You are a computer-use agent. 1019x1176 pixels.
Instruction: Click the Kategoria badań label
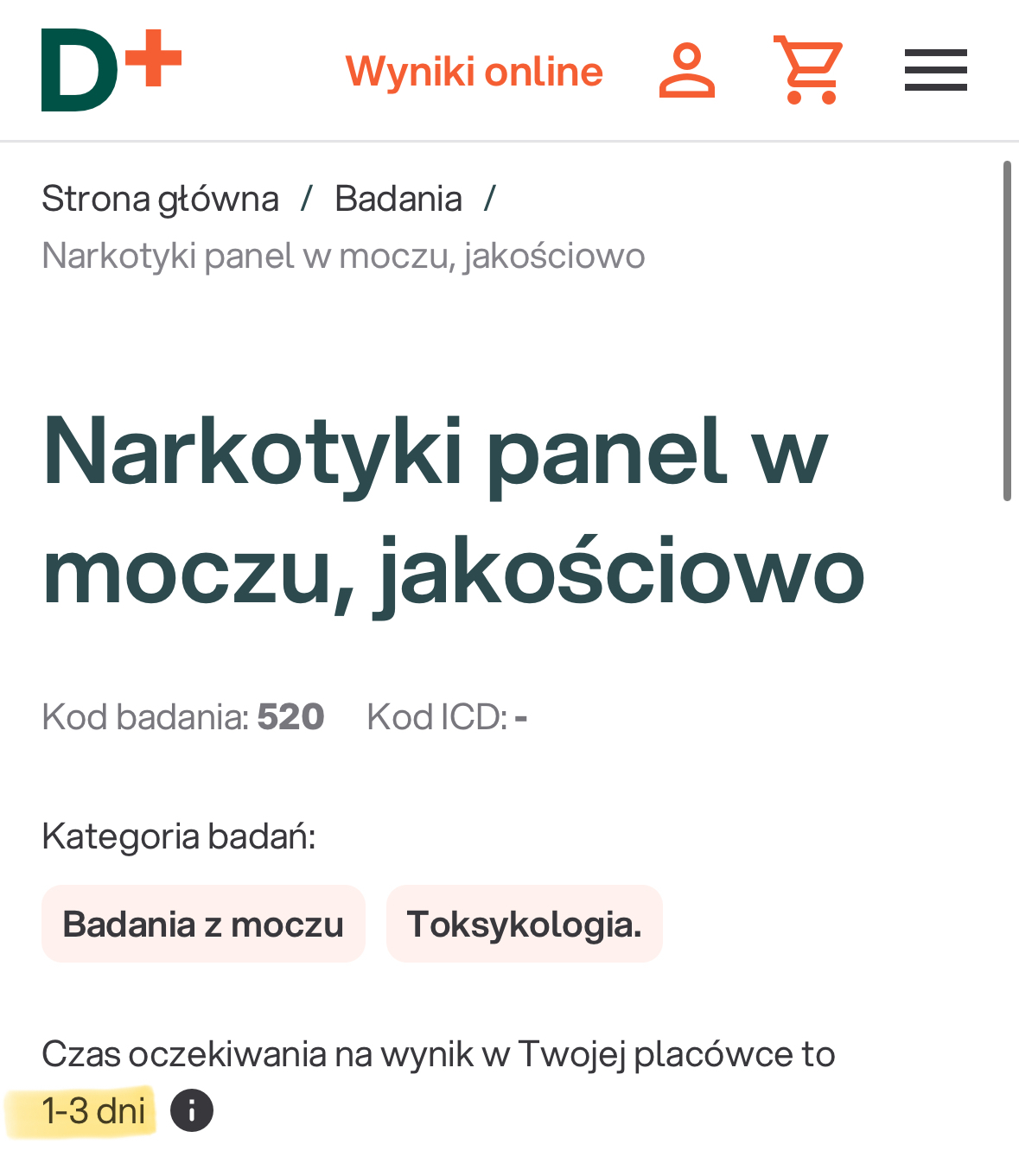179,836
